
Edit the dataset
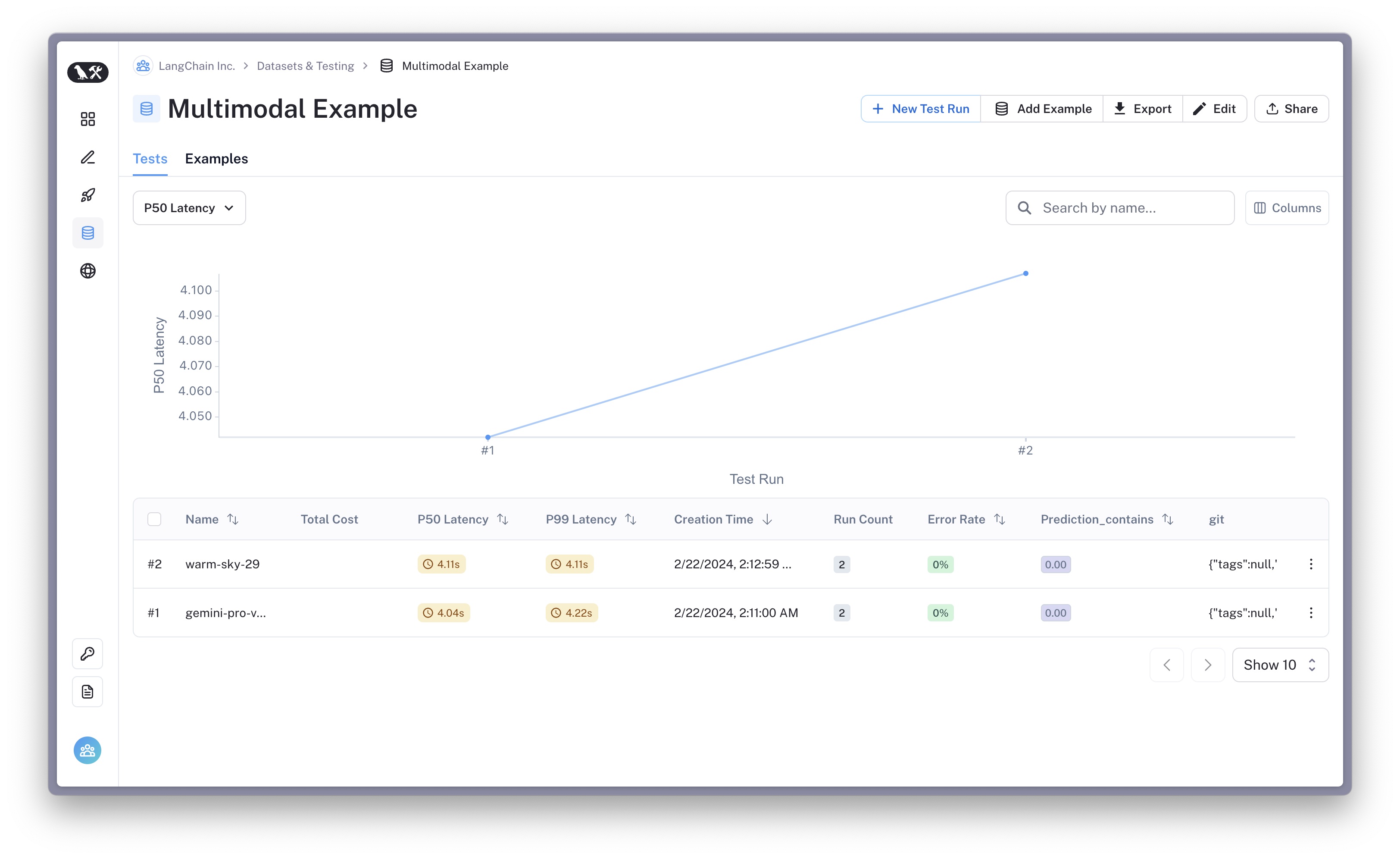coord(1214,109)
